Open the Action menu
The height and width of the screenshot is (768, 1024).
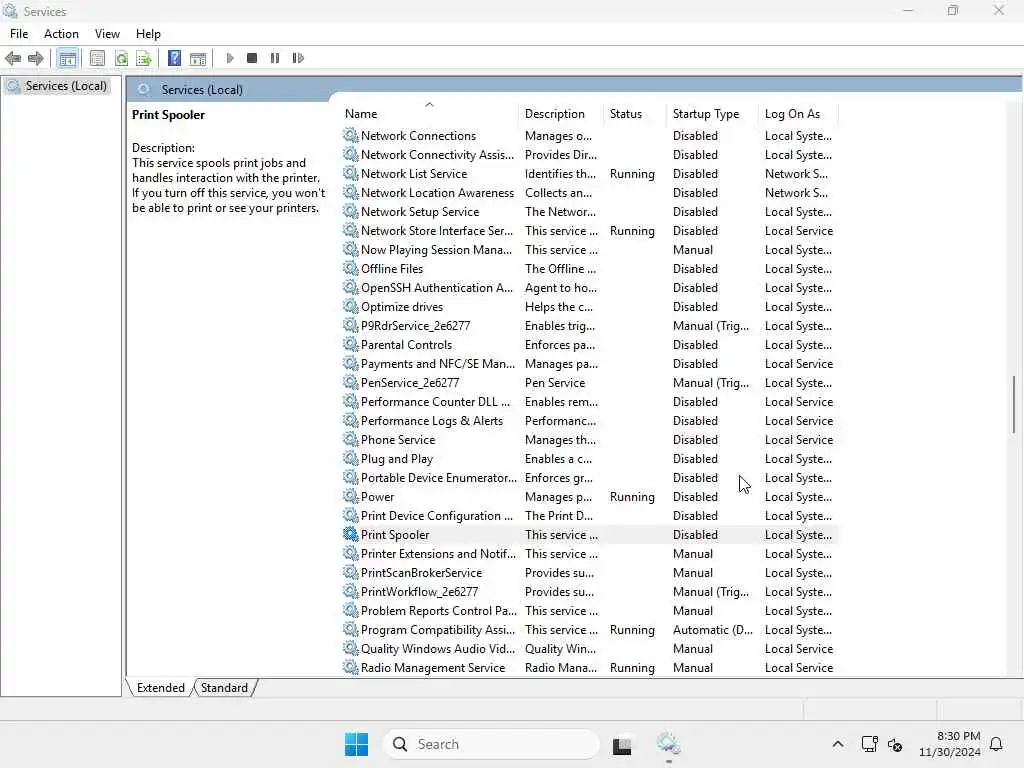click(61, 34)
